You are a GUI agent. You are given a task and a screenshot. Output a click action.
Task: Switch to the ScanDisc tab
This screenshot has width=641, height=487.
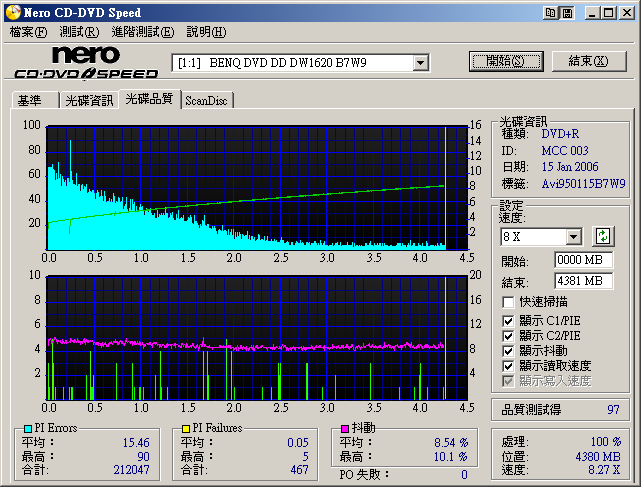coord(206,101)
